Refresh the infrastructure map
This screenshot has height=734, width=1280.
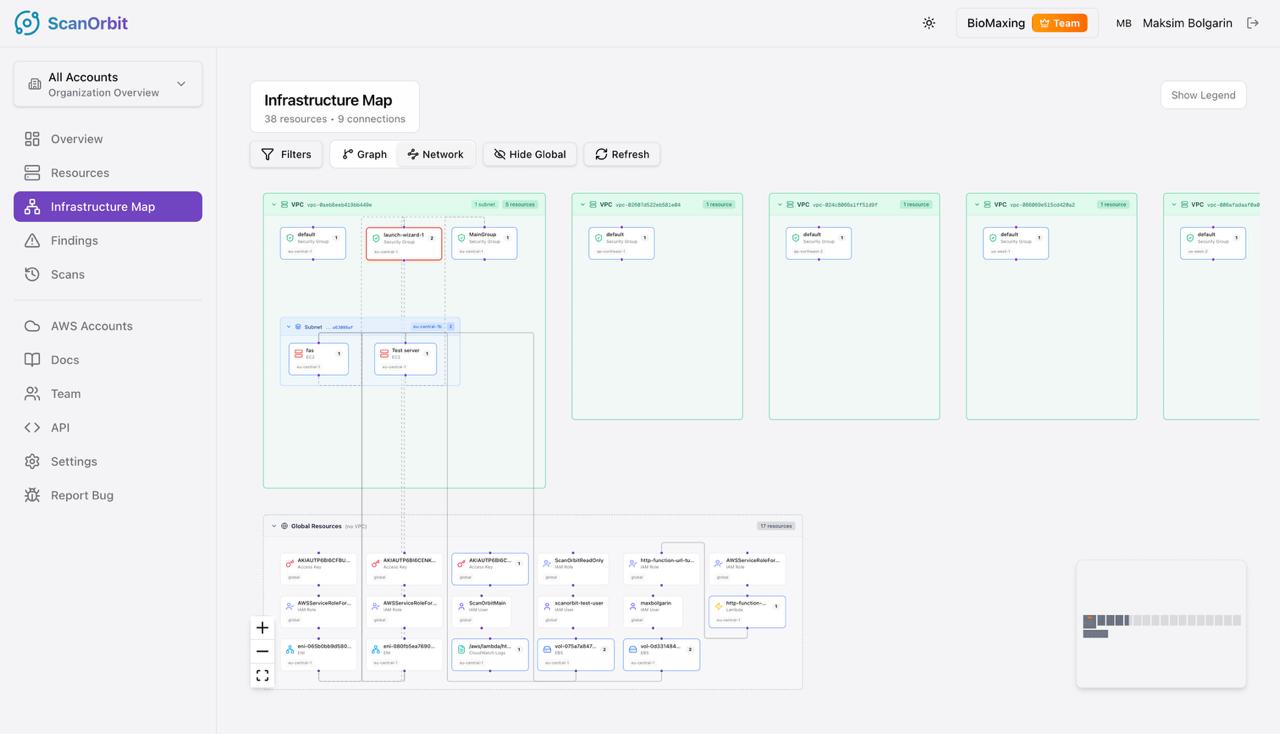point(622,154)
